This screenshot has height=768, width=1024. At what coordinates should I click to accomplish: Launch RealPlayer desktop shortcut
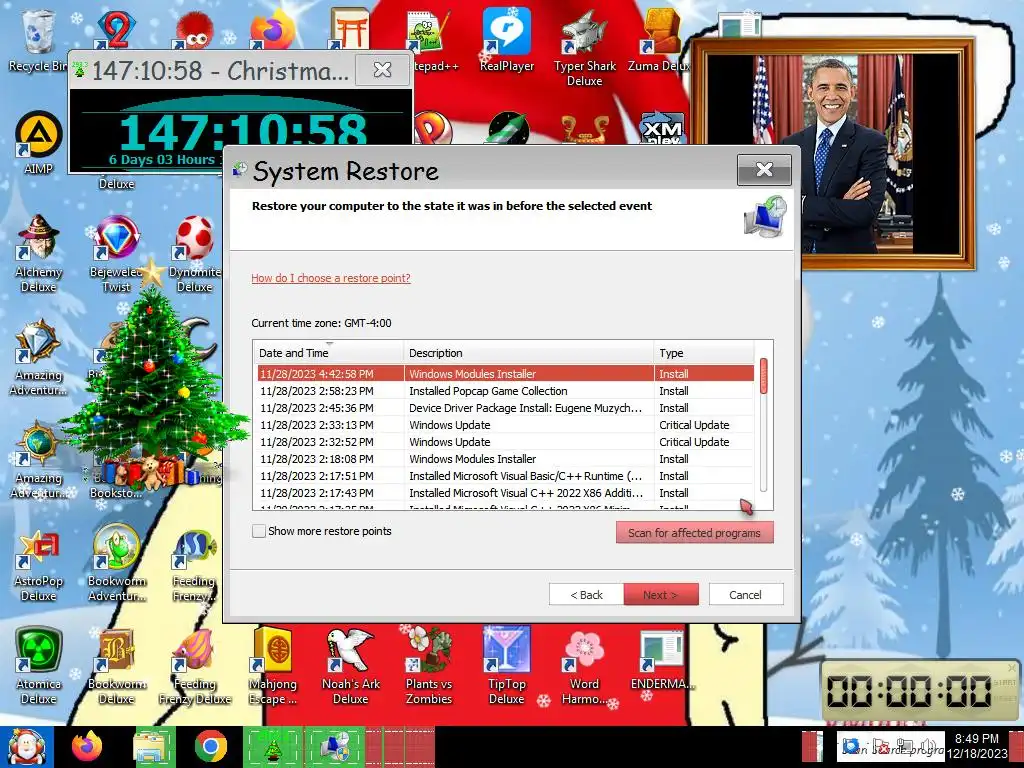506,40
